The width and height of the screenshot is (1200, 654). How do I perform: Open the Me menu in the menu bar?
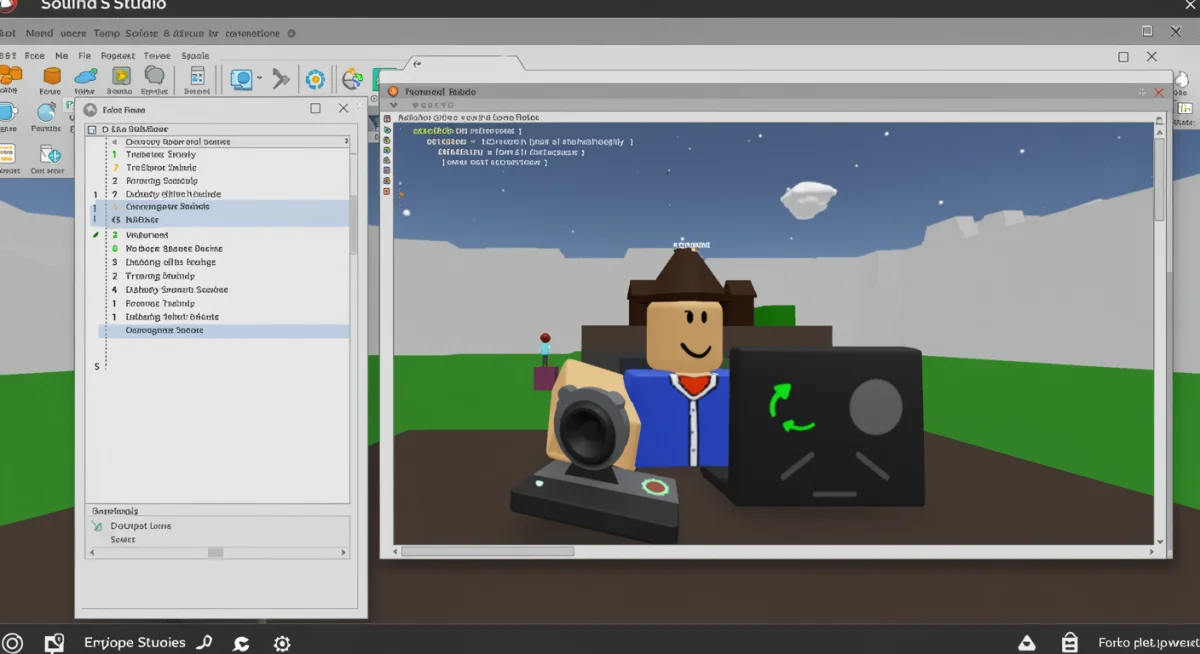[x=62, y=56]
